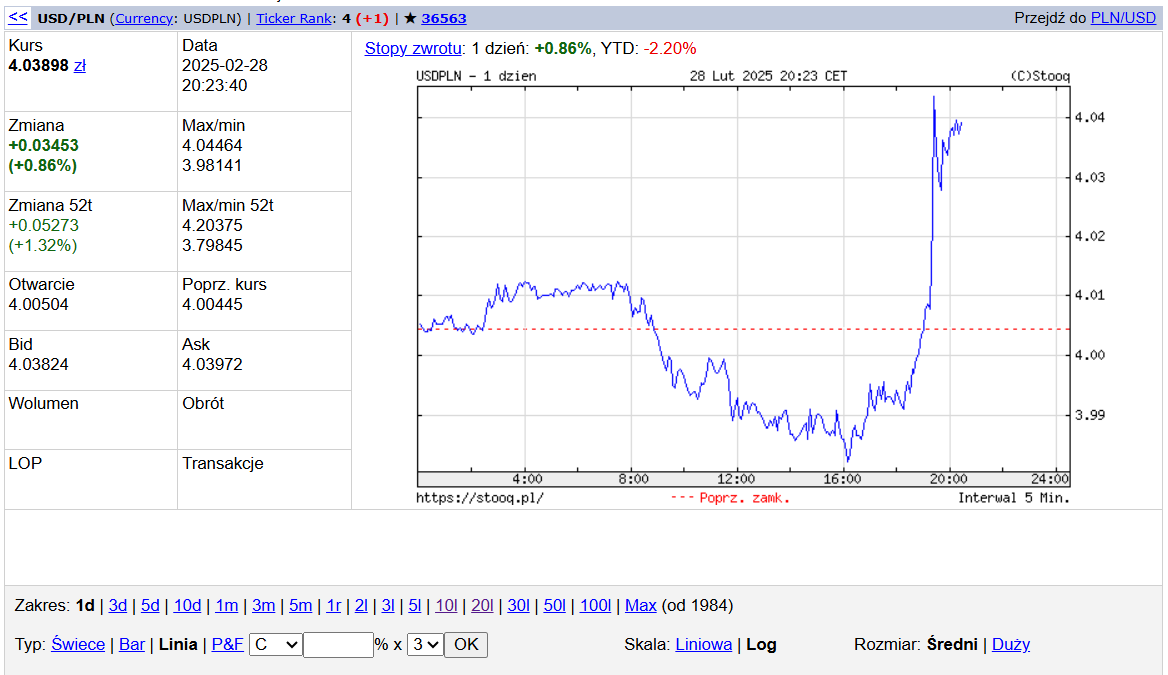Select the 10l range
Viewport: 1168px width, 675px height.
445,606
